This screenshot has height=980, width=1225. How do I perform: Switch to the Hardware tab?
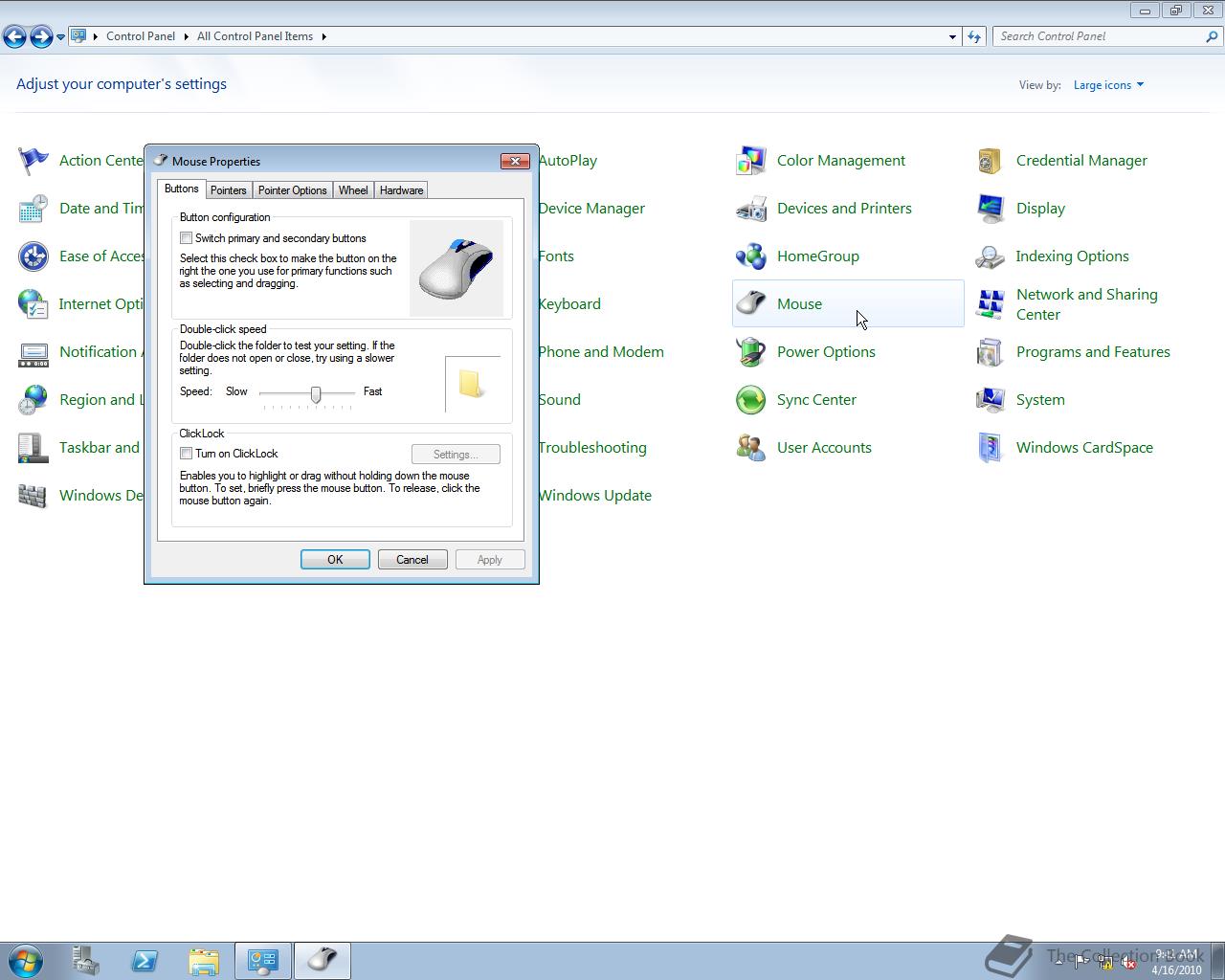point(401,189)
